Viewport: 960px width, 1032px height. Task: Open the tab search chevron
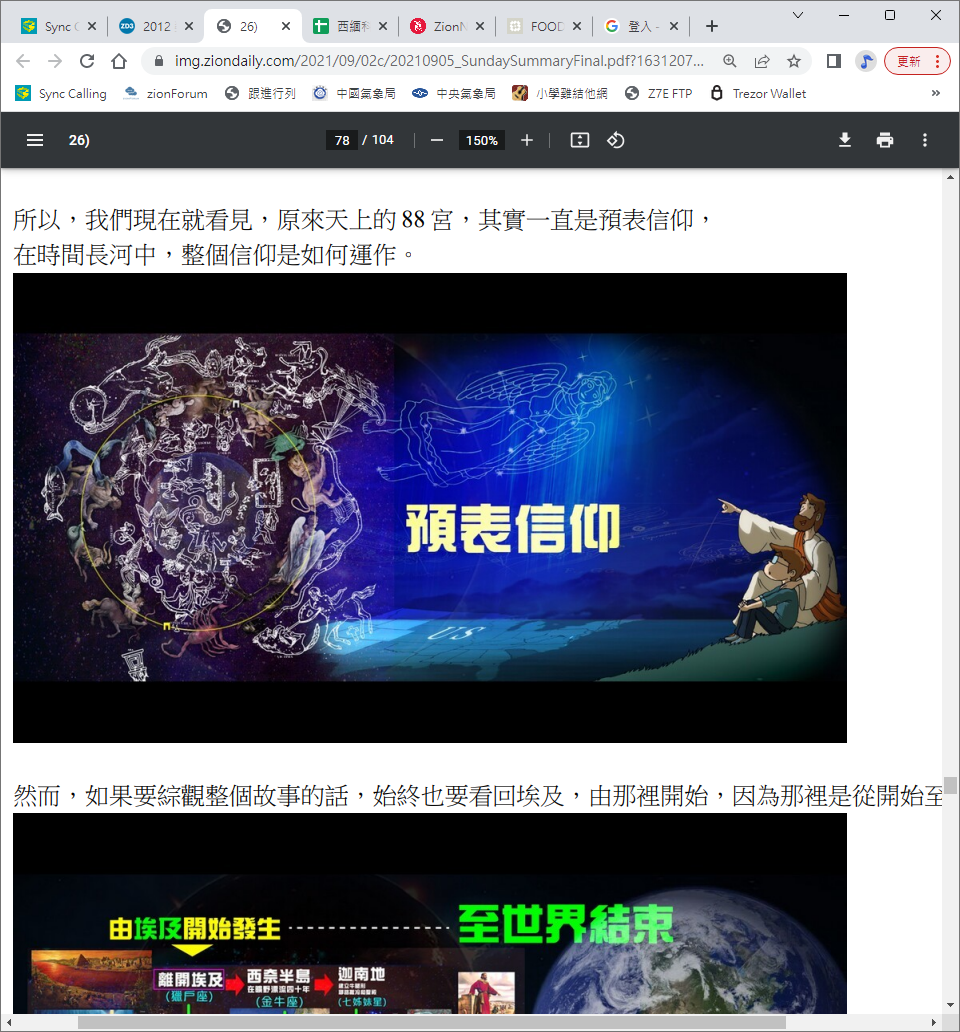coord(797,15)
